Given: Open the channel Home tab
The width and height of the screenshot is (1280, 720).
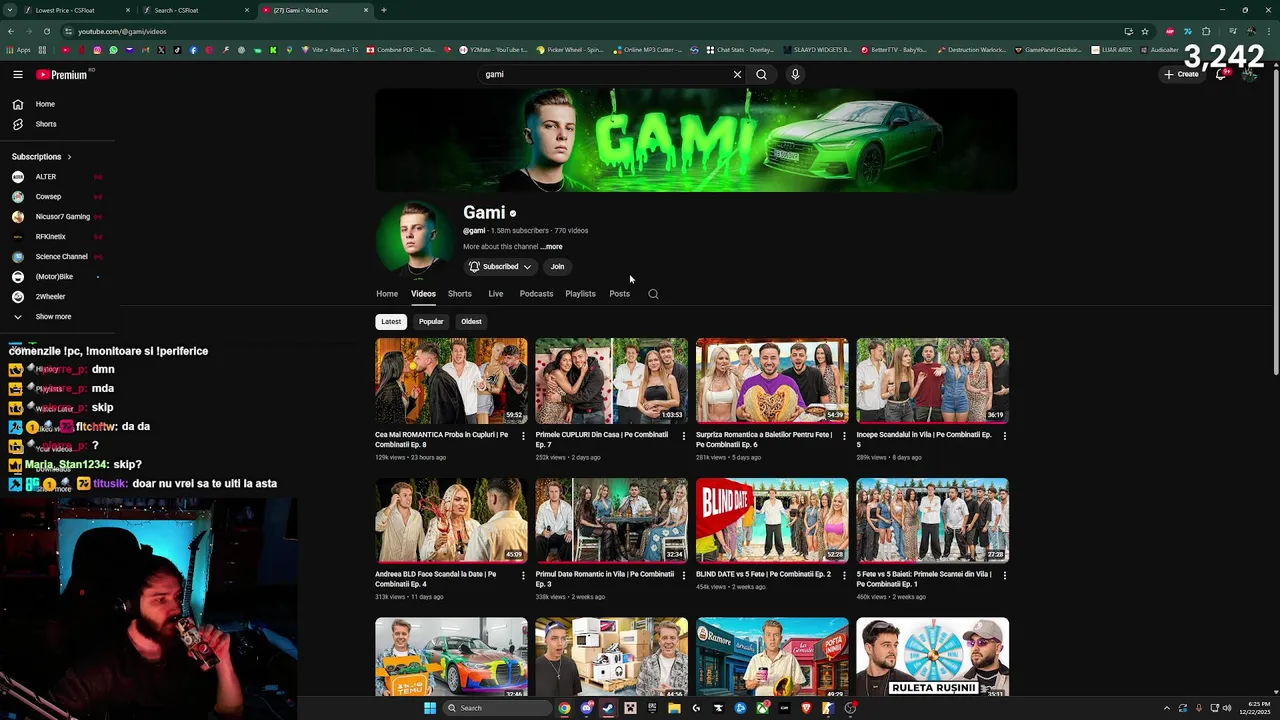Looking at the screenshot, I should pos(387,294).
